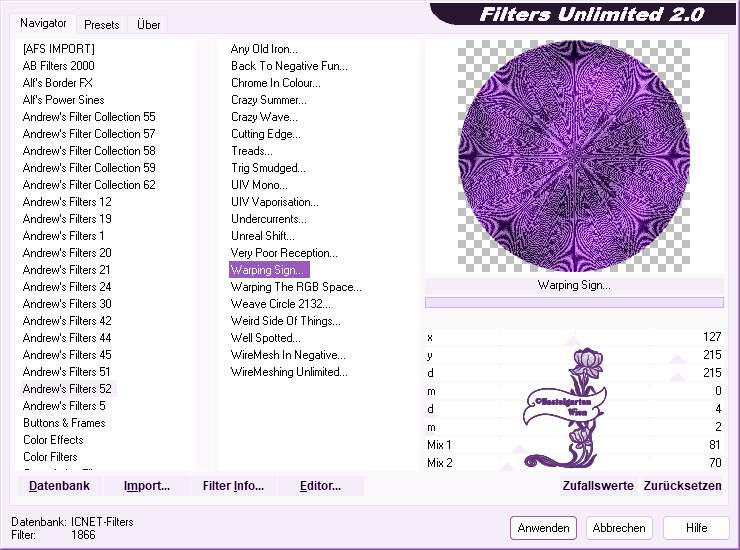Select Andrew's Filter Collection 58
This screenshot has width=740, height=550.
point(89,151)
